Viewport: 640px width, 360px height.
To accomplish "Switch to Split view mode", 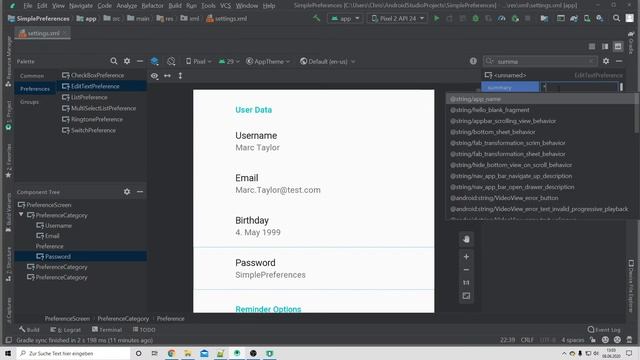I will pyautogui.click(x=605, y=47).
